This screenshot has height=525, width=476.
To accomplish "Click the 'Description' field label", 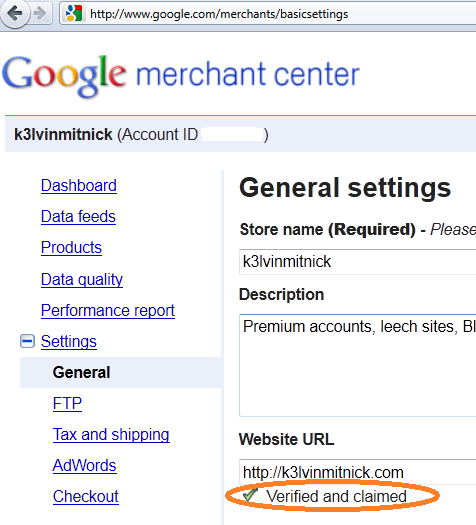I will pos(282,295).
